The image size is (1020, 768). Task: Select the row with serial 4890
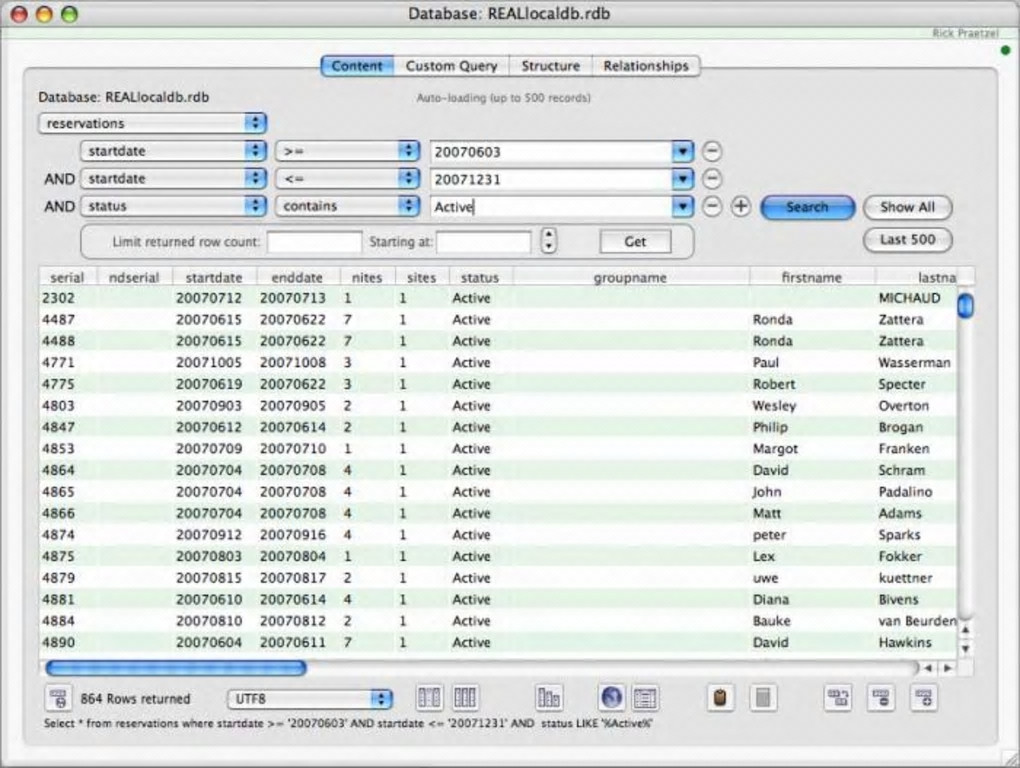click(498, 642)
